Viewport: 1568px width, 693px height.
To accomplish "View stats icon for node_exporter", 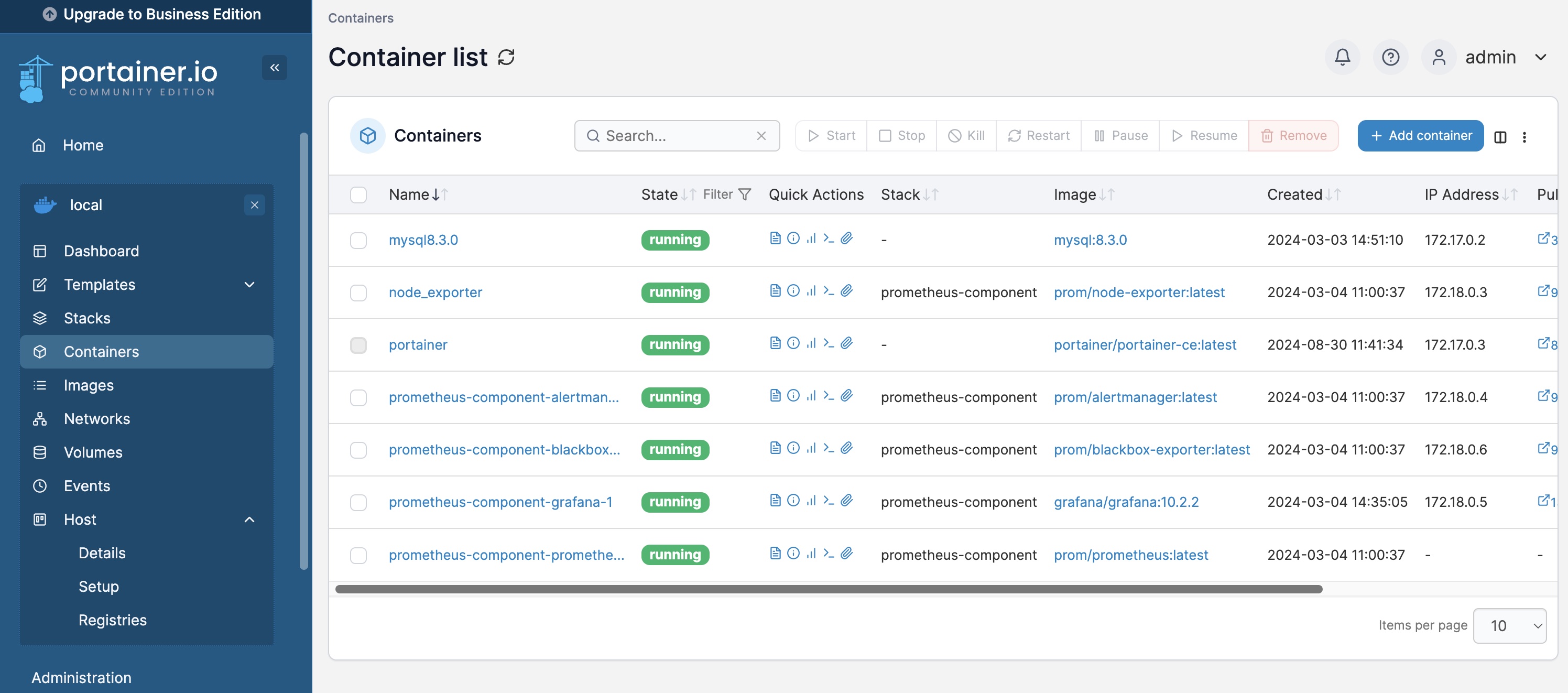I will [x=811, y=290].
